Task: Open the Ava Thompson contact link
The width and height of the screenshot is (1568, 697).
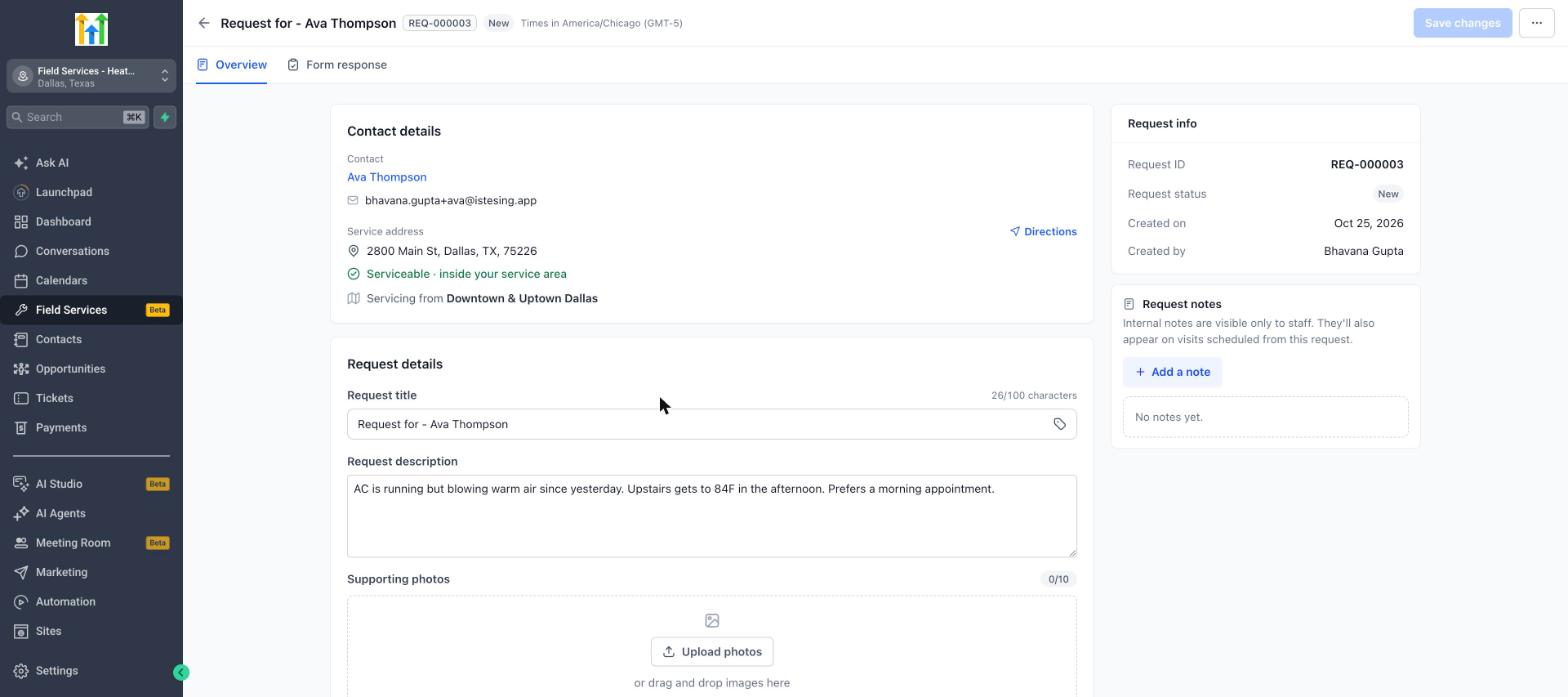Action: click(x=387, y=177)
